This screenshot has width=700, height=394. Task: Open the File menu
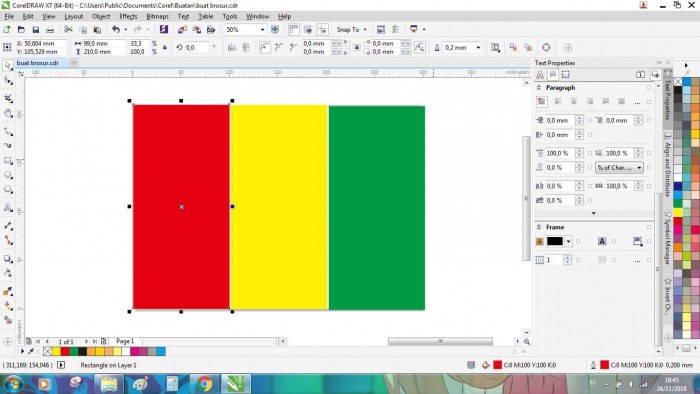pos(9,17)
